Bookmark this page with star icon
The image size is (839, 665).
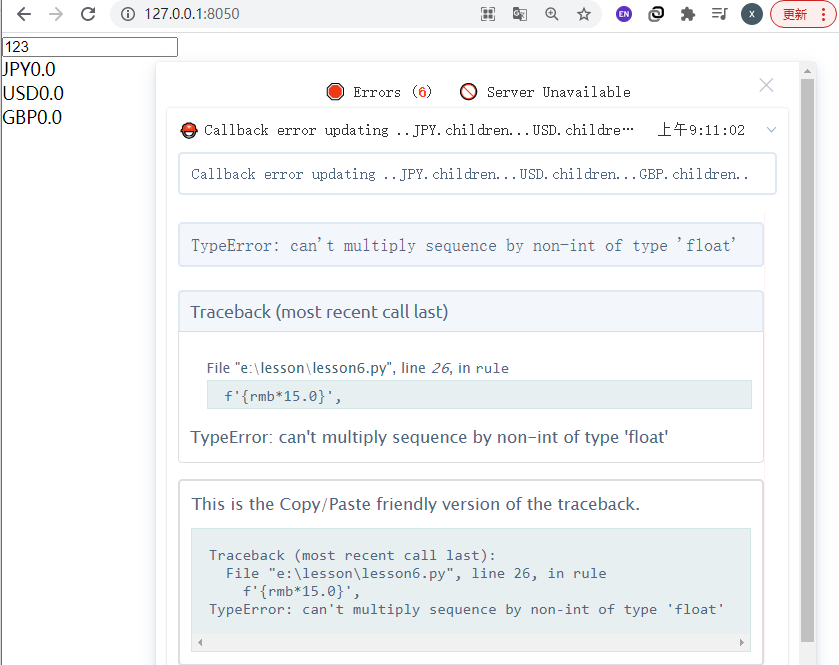(584, 14)
